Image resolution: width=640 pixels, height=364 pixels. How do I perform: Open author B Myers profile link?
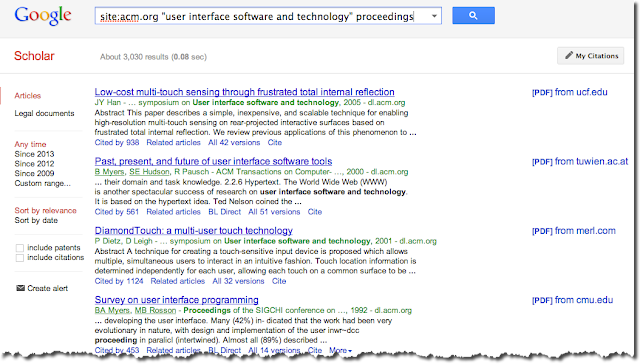(x=109, y=172)
